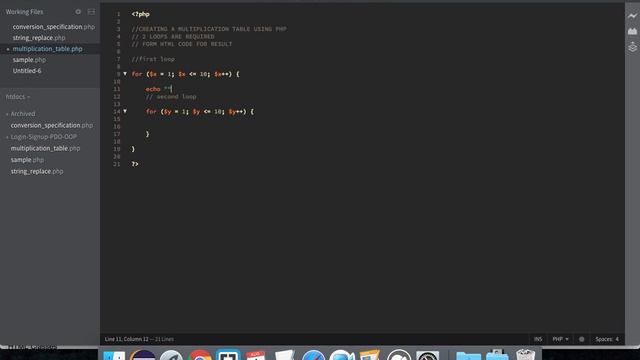Open multiplication_table.php in the htdocs tree

coord(45,148)
